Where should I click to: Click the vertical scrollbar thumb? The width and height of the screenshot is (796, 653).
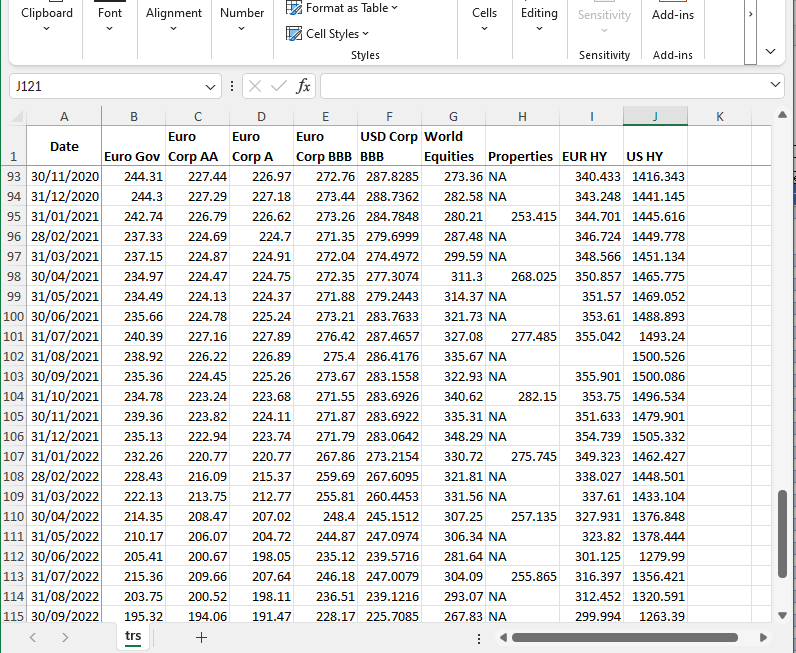tap(782, 534)
